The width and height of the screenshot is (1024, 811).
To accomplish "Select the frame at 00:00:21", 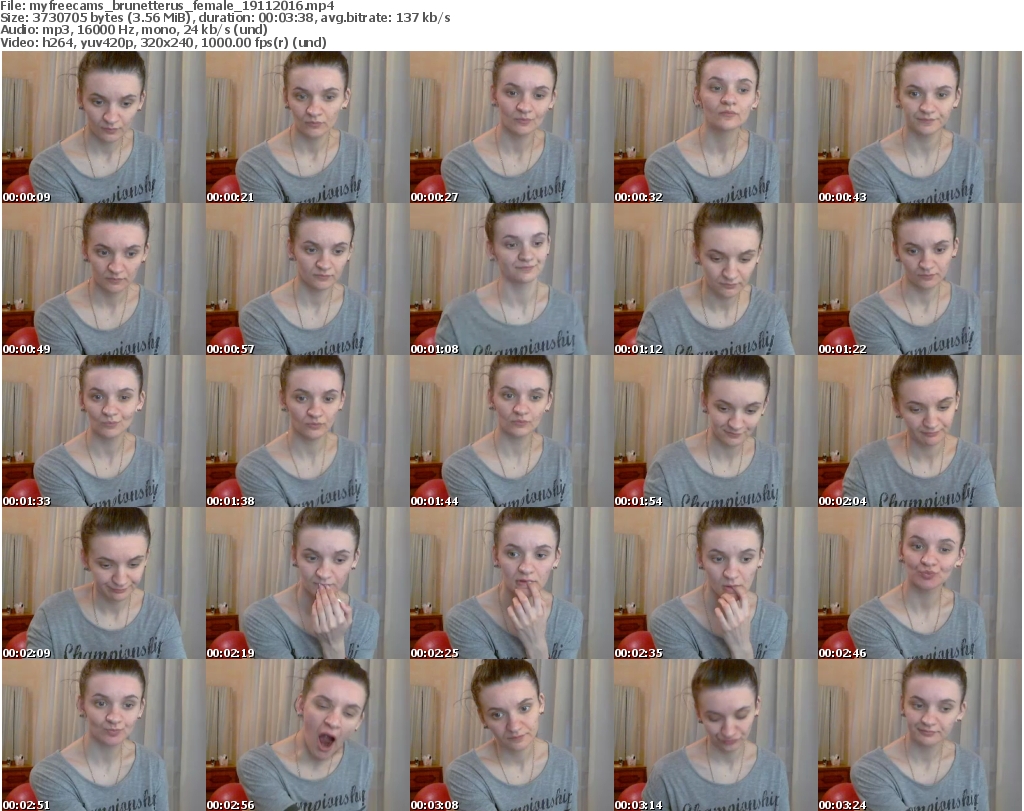I will click(x=307, y=127).
